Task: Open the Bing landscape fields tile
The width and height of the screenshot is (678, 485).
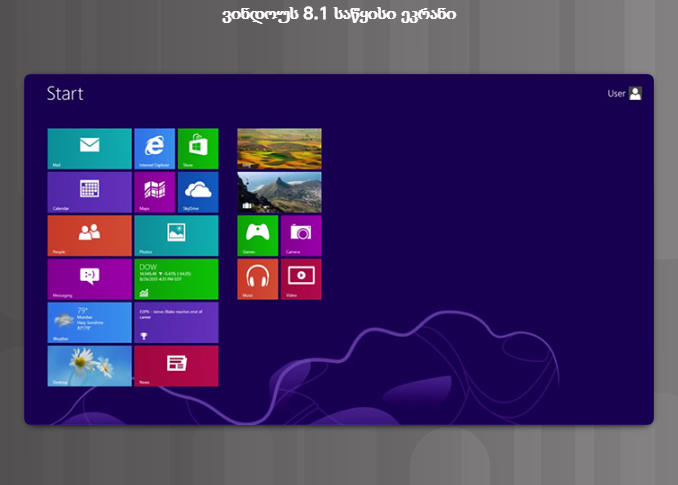Action: tap(279, 148)
